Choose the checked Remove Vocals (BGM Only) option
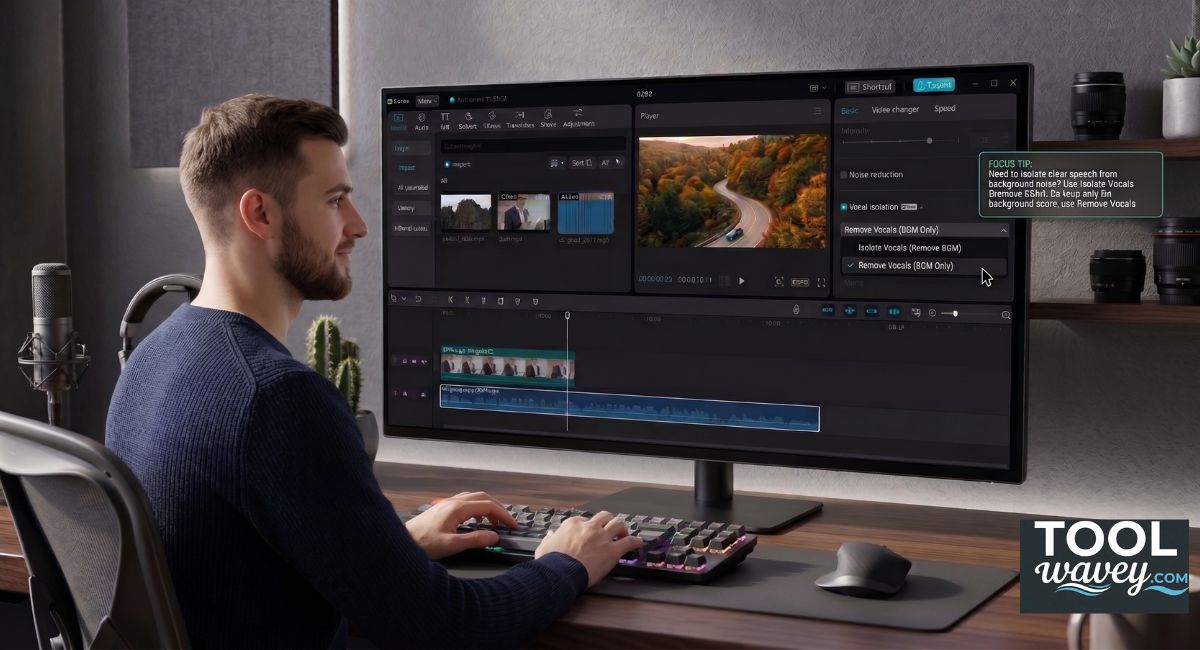1200x650 pixels. (924, 266)
